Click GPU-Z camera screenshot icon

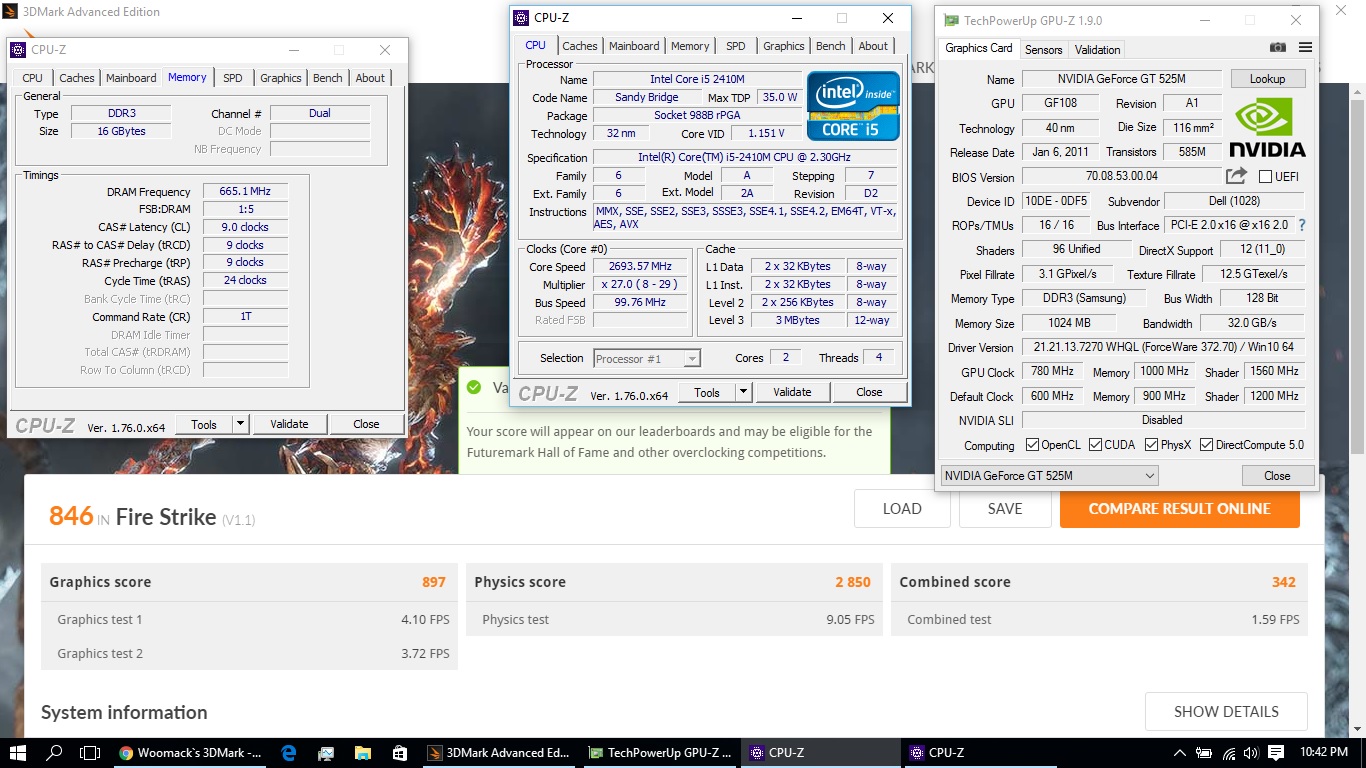1277,48
